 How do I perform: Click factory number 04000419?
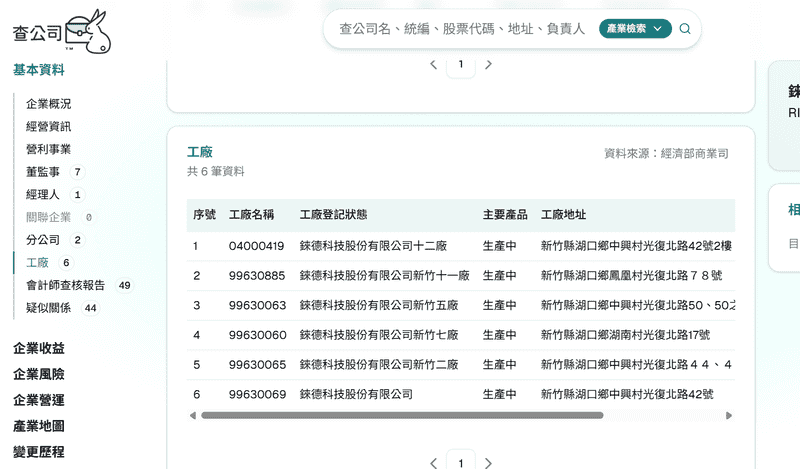257,246
